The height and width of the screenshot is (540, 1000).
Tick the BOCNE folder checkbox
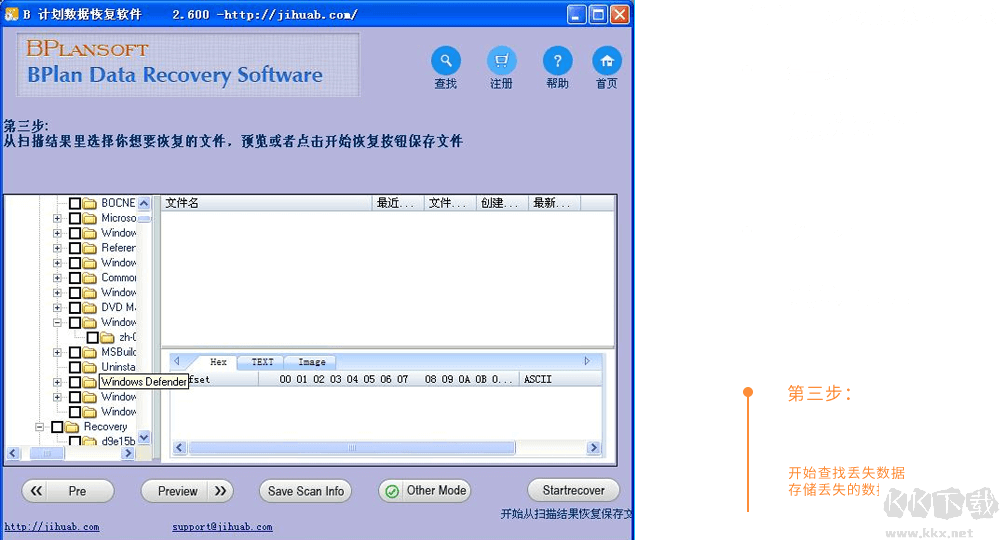tap(75, 203)
